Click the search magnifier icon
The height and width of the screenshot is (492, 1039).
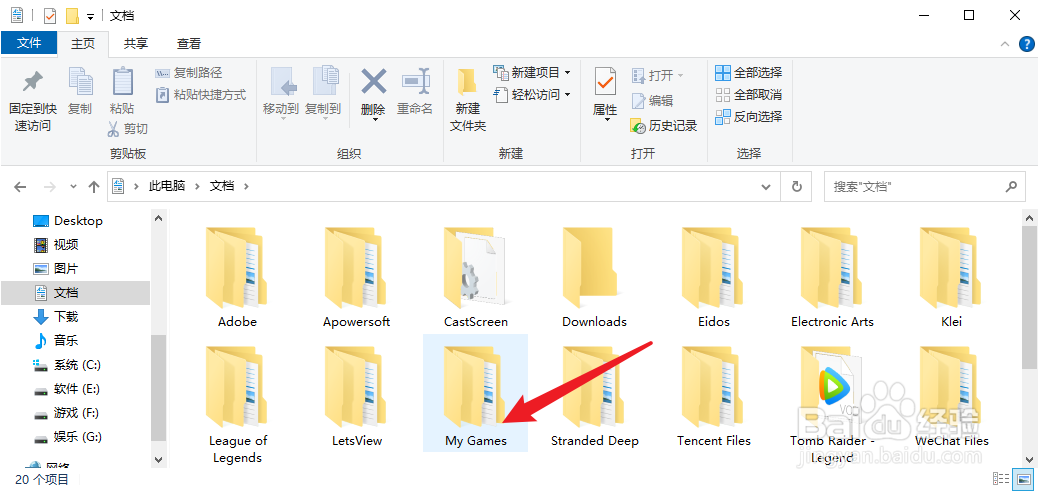coord(1011,187)
